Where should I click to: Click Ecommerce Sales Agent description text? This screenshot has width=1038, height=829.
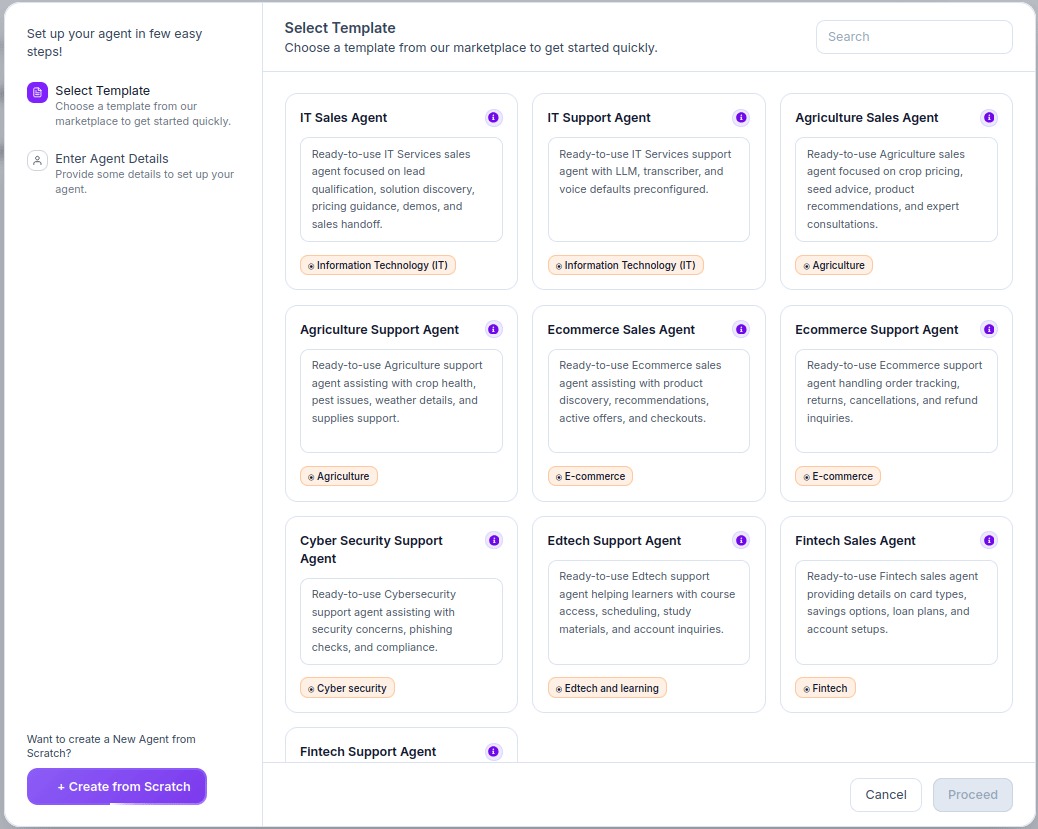click(640, 392)
